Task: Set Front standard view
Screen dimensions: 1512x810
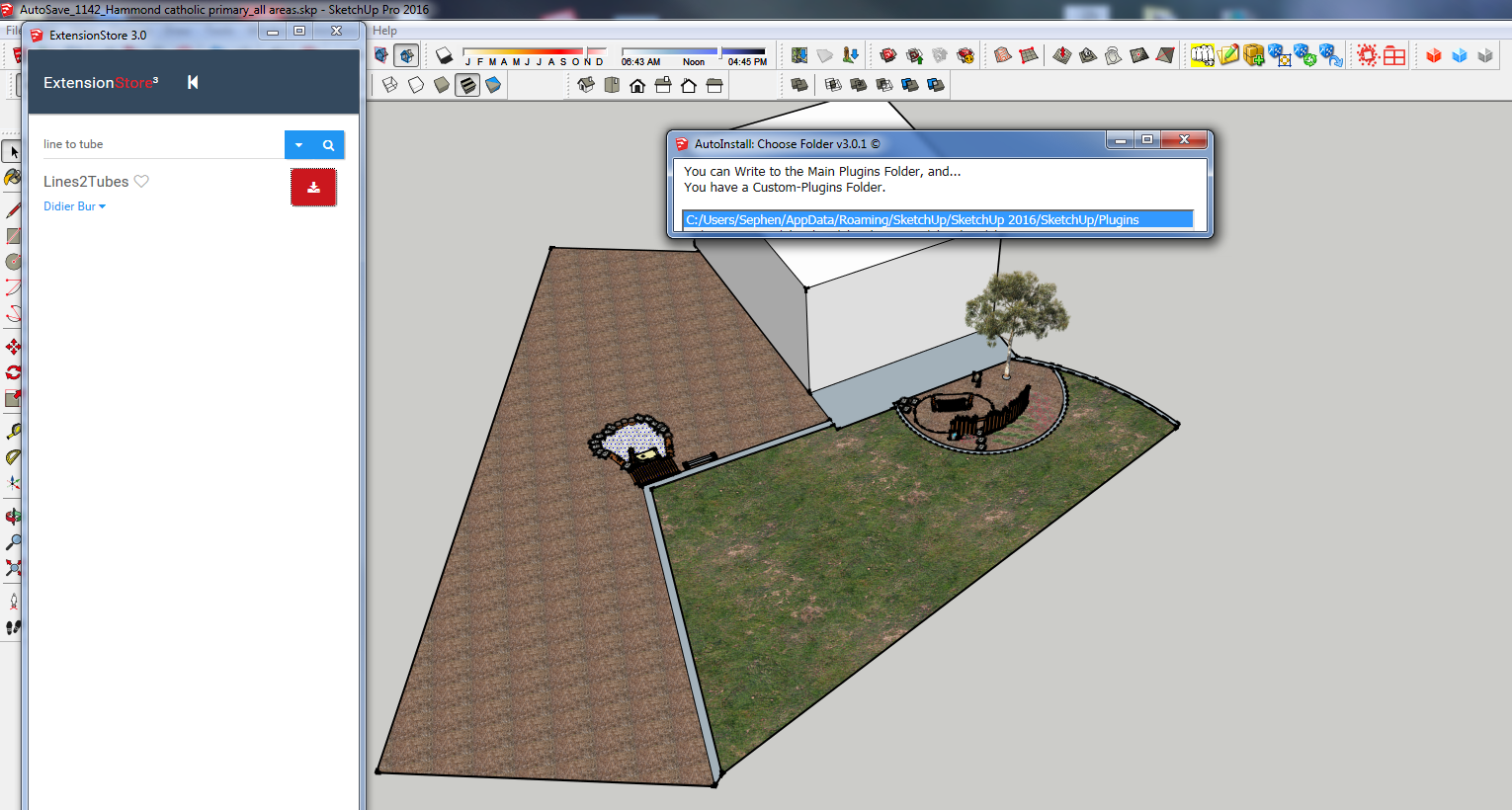Action: point(637,85)
